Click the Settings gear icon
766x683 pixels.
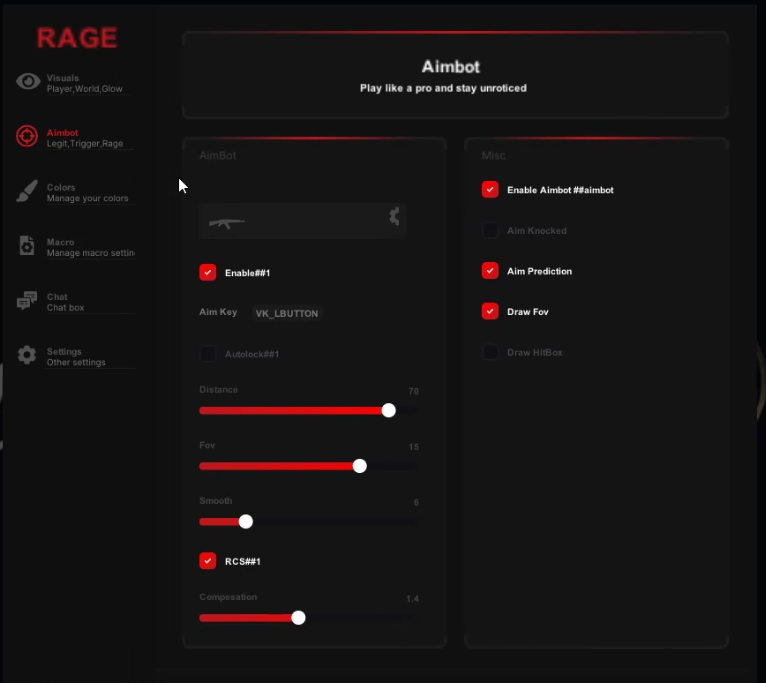pyautogui.click(x=28, y=356)
